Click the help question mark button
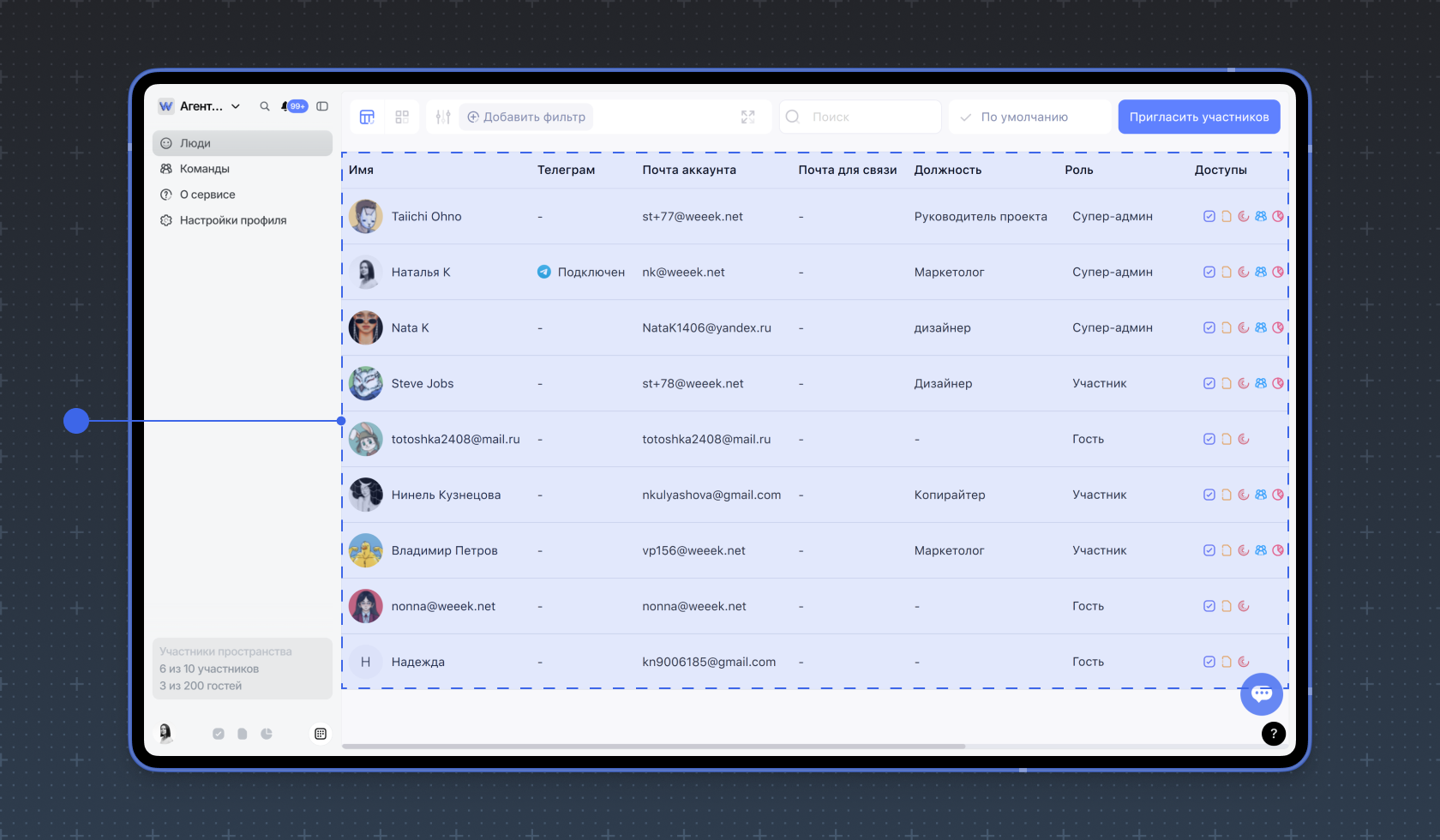The image size is (1440, 840). (x=1273, y=734)
